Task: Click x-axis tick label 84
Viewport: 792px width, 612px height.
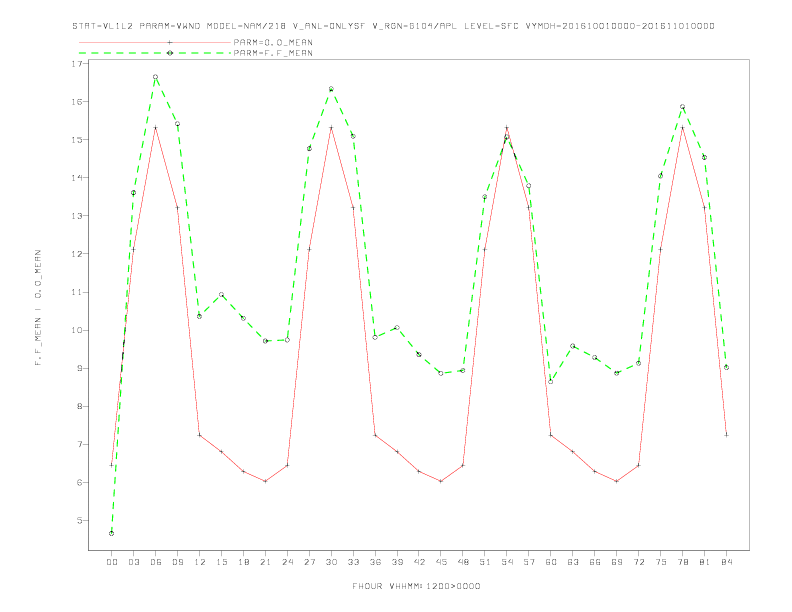Action: 726,562
